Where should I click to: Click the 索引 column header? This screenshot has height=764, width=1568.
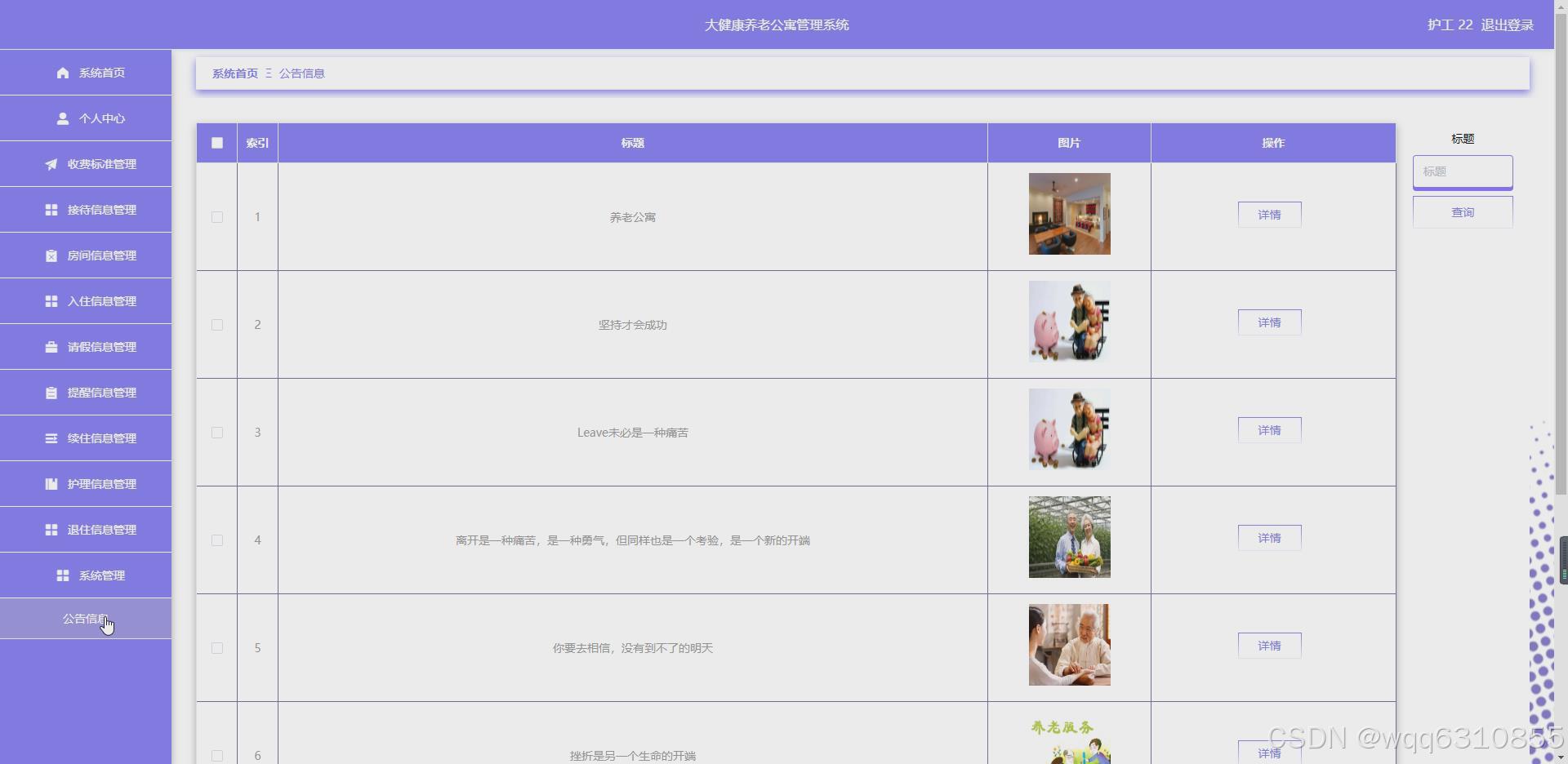[257, 143]
